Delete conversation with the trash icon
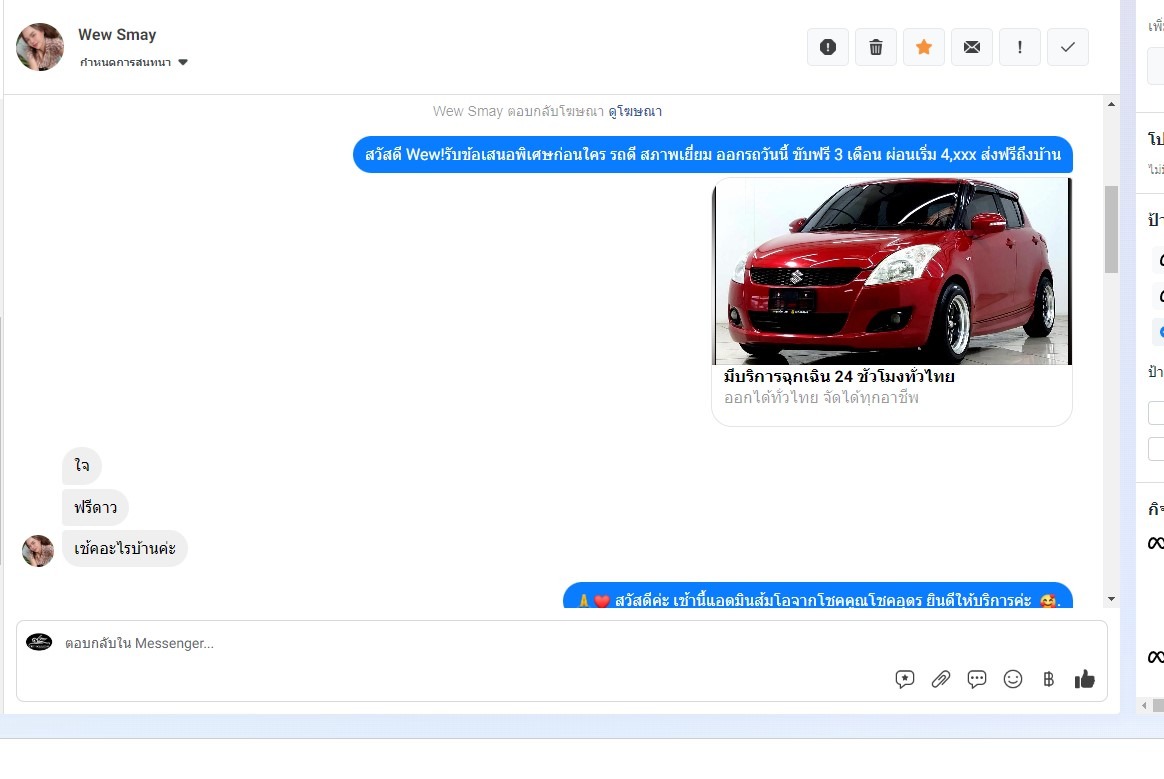This screenshot has width=1164, height=779. [875, 47]
